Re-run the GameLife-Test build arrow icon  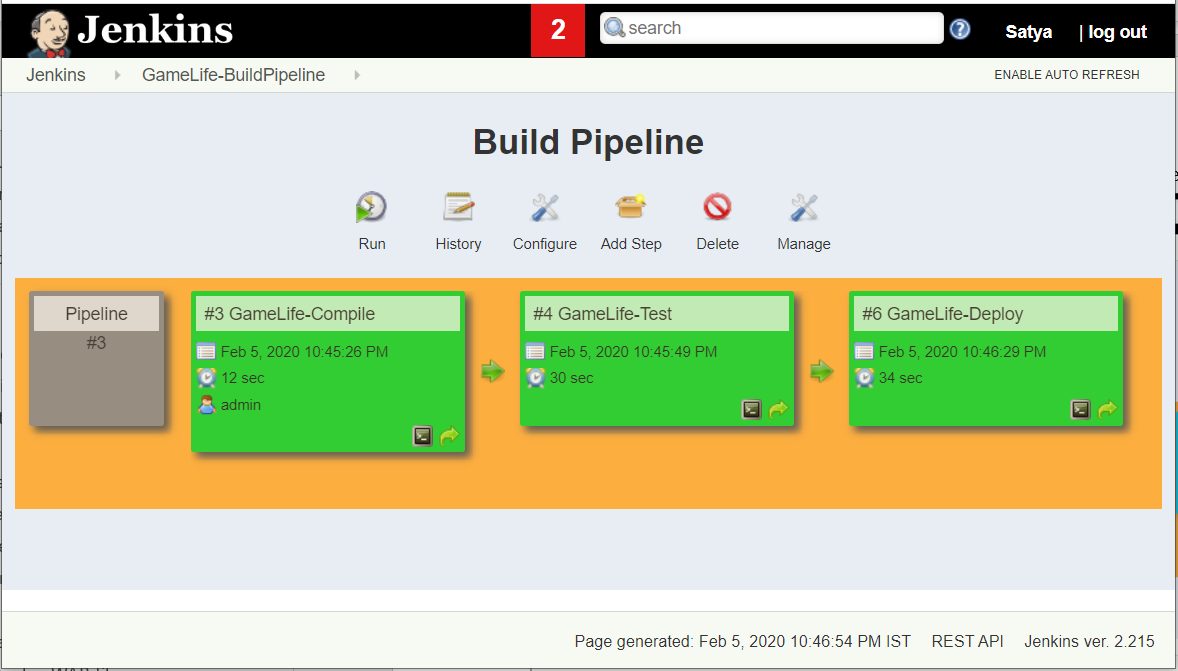pyautogui.click(x=778, y=409)
